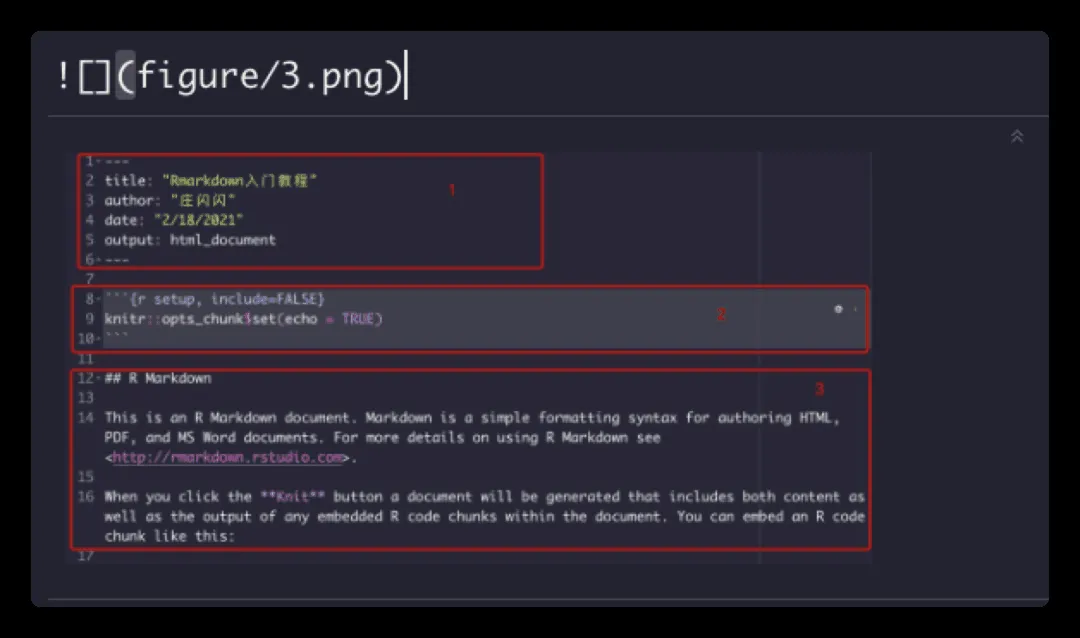This screenshot has width=1080, height=638.
Task: Click the output: html_document line
Action: [x=189, y=240]
